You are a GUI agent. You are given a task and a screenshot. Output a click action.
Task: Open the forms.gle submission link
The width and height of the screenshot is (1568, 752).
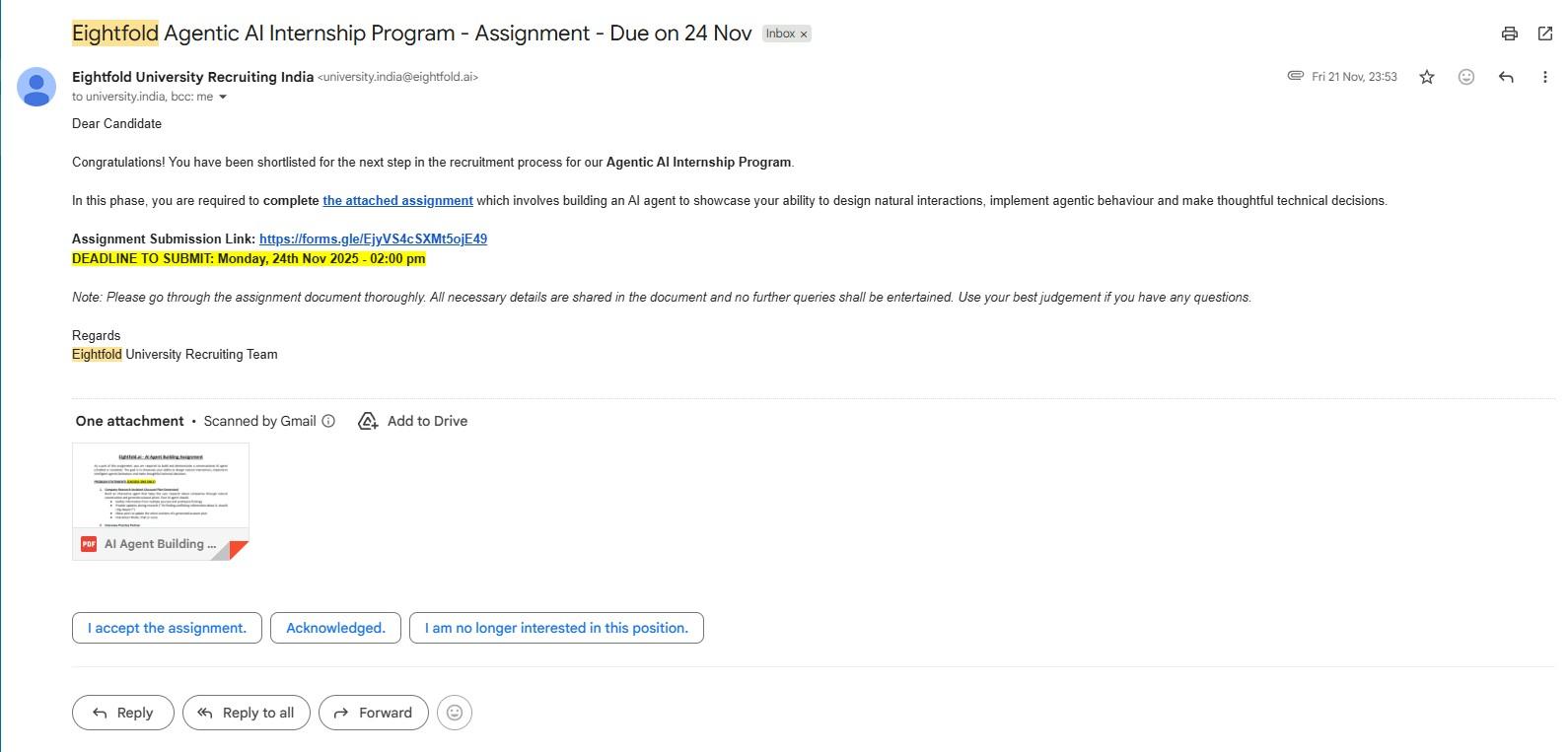pyautogui.click(x=373, y=239)
